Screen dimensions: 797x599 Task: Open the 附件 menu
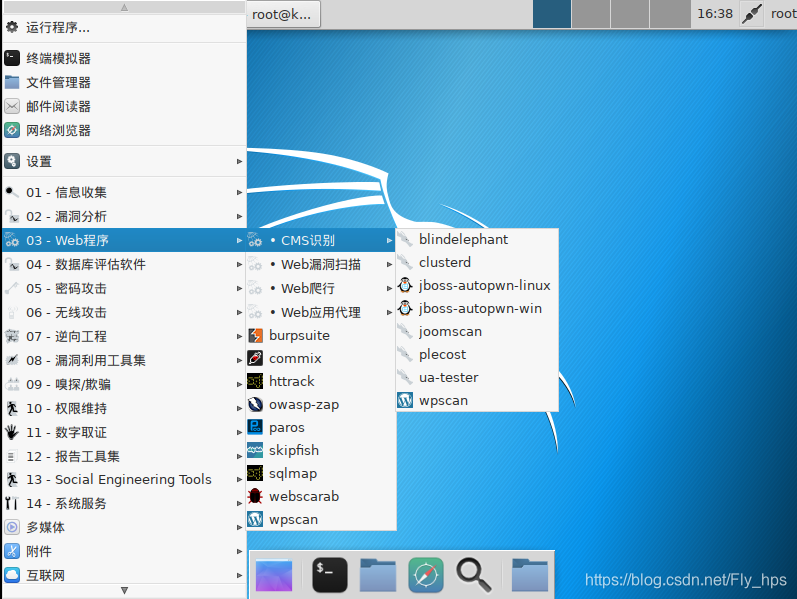point(124,551)
